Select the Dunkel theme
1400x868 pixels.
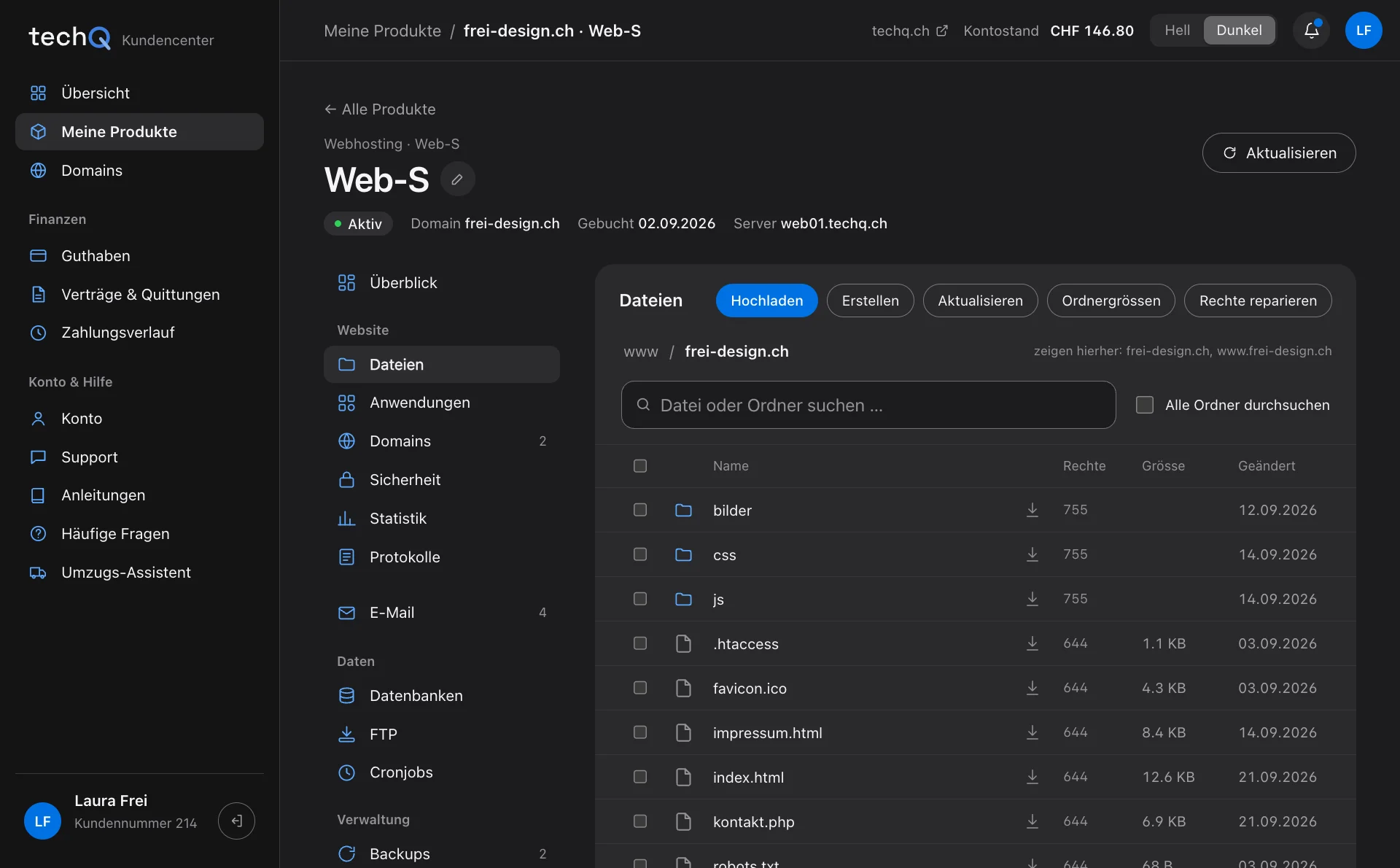[1239, 31]
